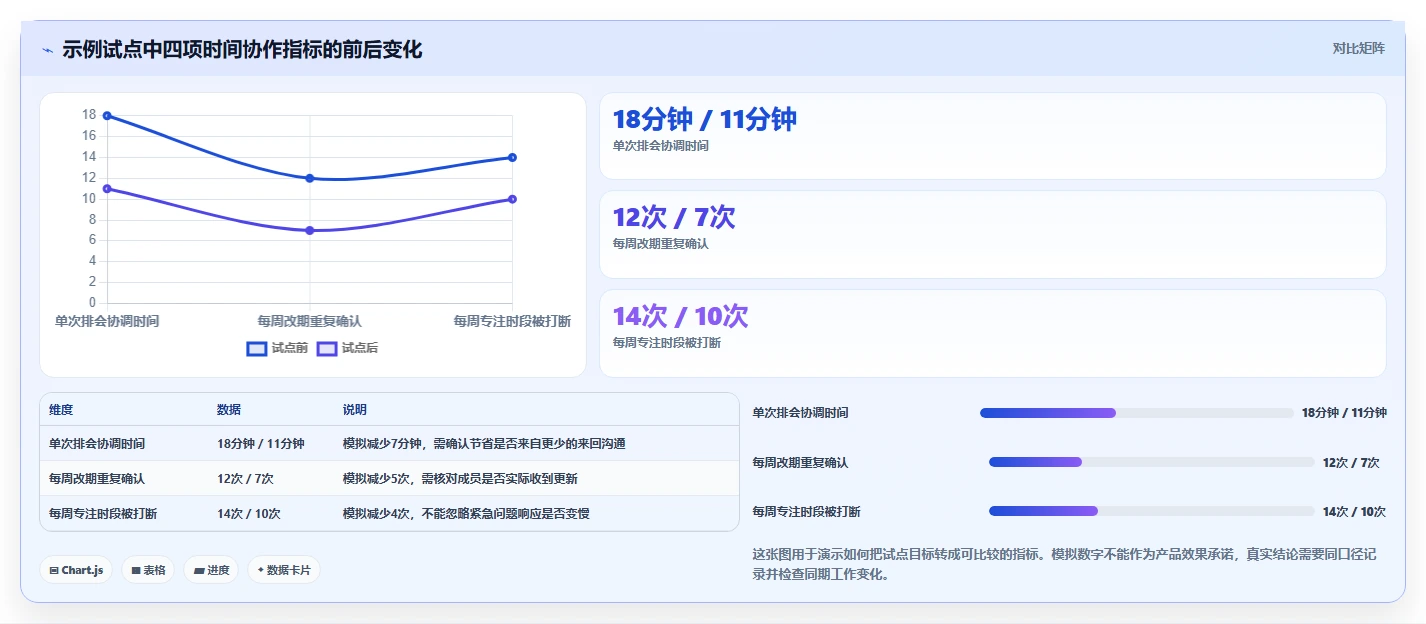
Task: Click the 对比矩阵 label in header
Action: pyautogui.click(x=1358, y=48)
